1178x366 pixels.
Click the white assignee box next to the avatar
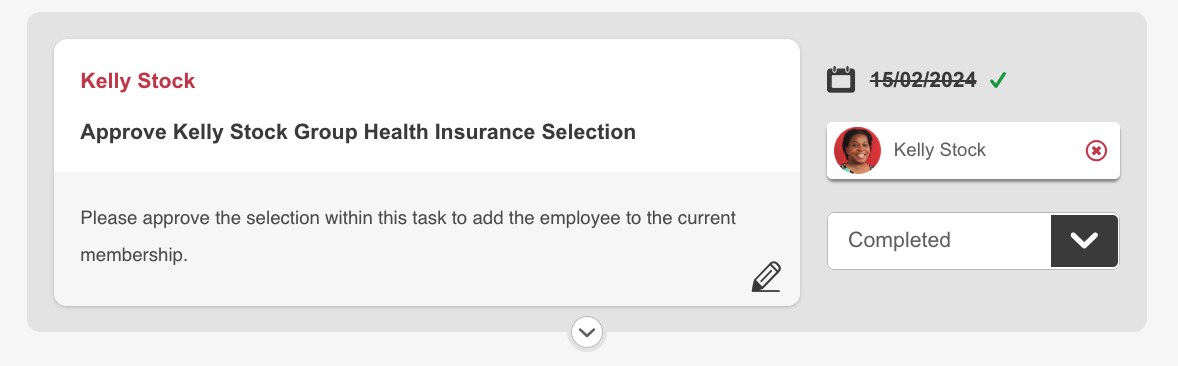pos(973,150)
